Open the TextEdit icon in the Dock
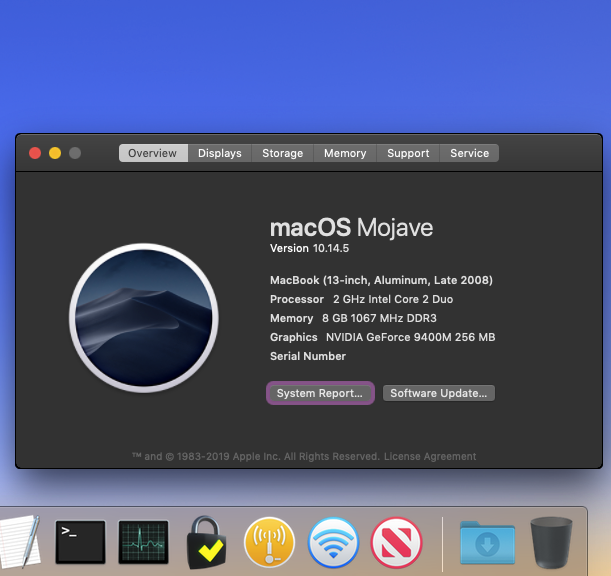Screen dimensions: 611x576 19,542
